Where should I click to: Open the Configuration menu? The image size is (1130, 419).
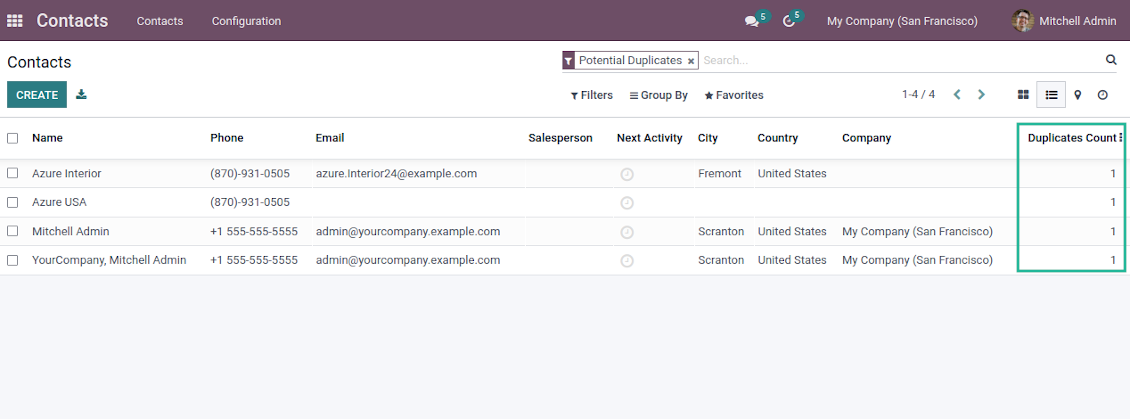(x=246, y=21)
